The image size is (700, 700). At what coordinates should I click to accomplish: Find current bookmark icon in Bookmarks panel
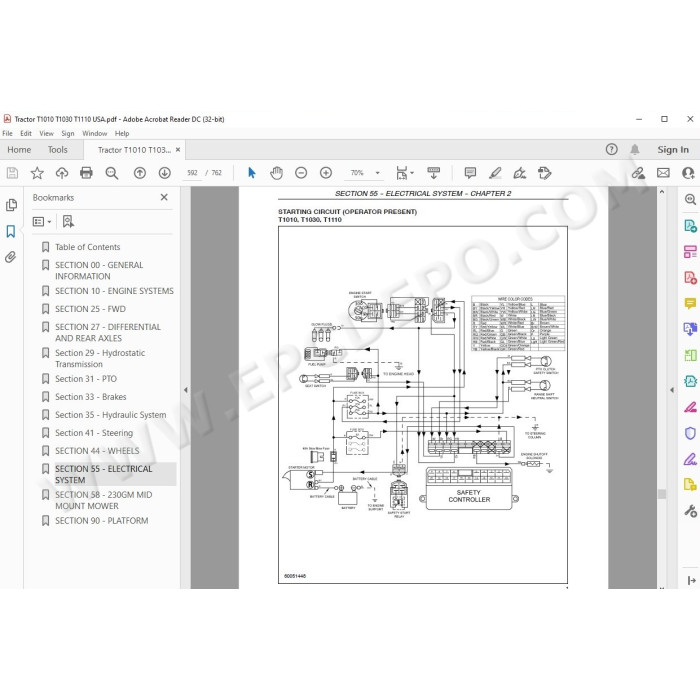[x=68, y=221]
